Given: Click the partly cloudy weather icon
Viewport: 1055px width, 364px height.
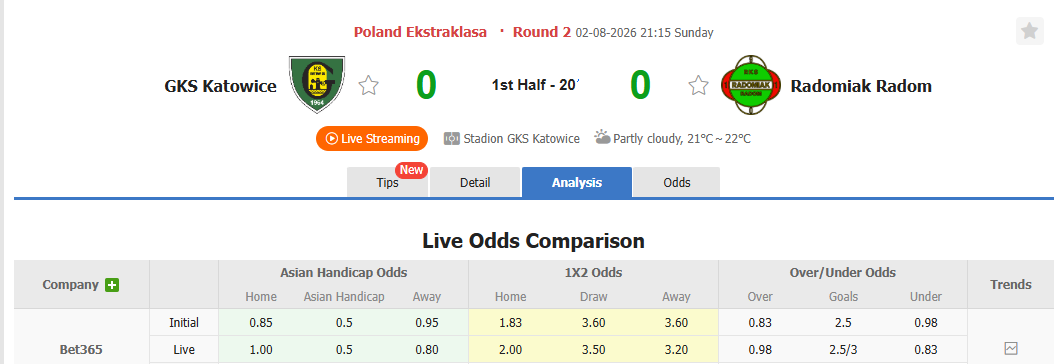Looking at the screenshot, I should pos(602,137).
